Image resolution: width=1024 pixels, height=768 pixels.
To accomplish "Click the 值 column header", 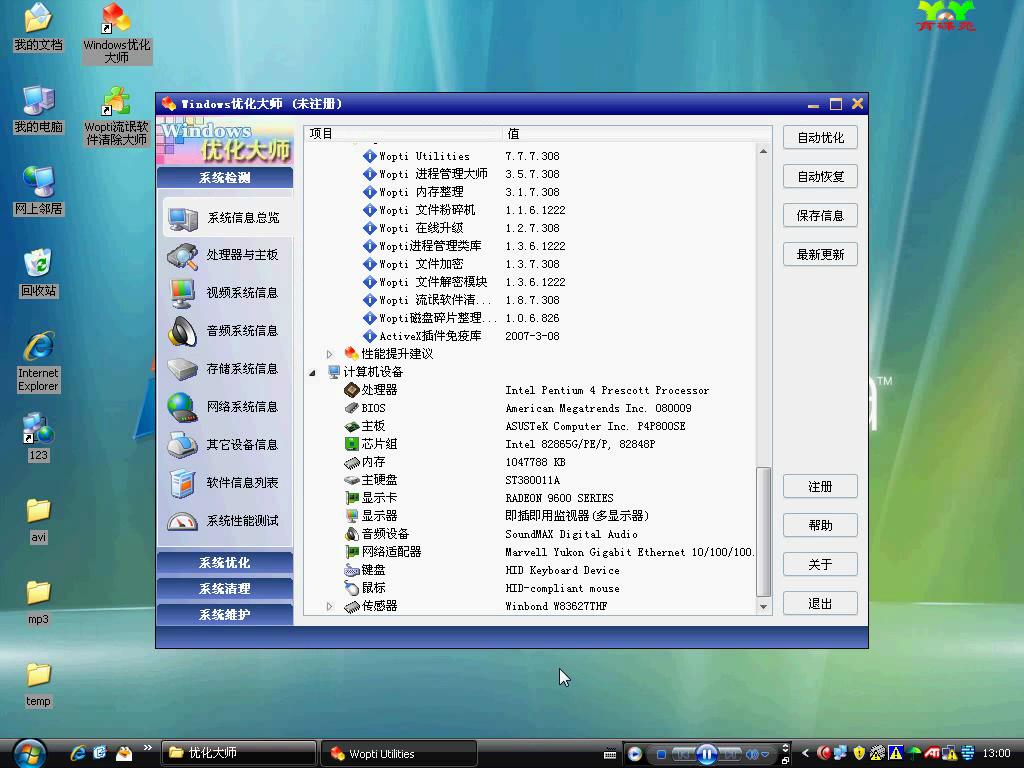I will click(637, 133).
